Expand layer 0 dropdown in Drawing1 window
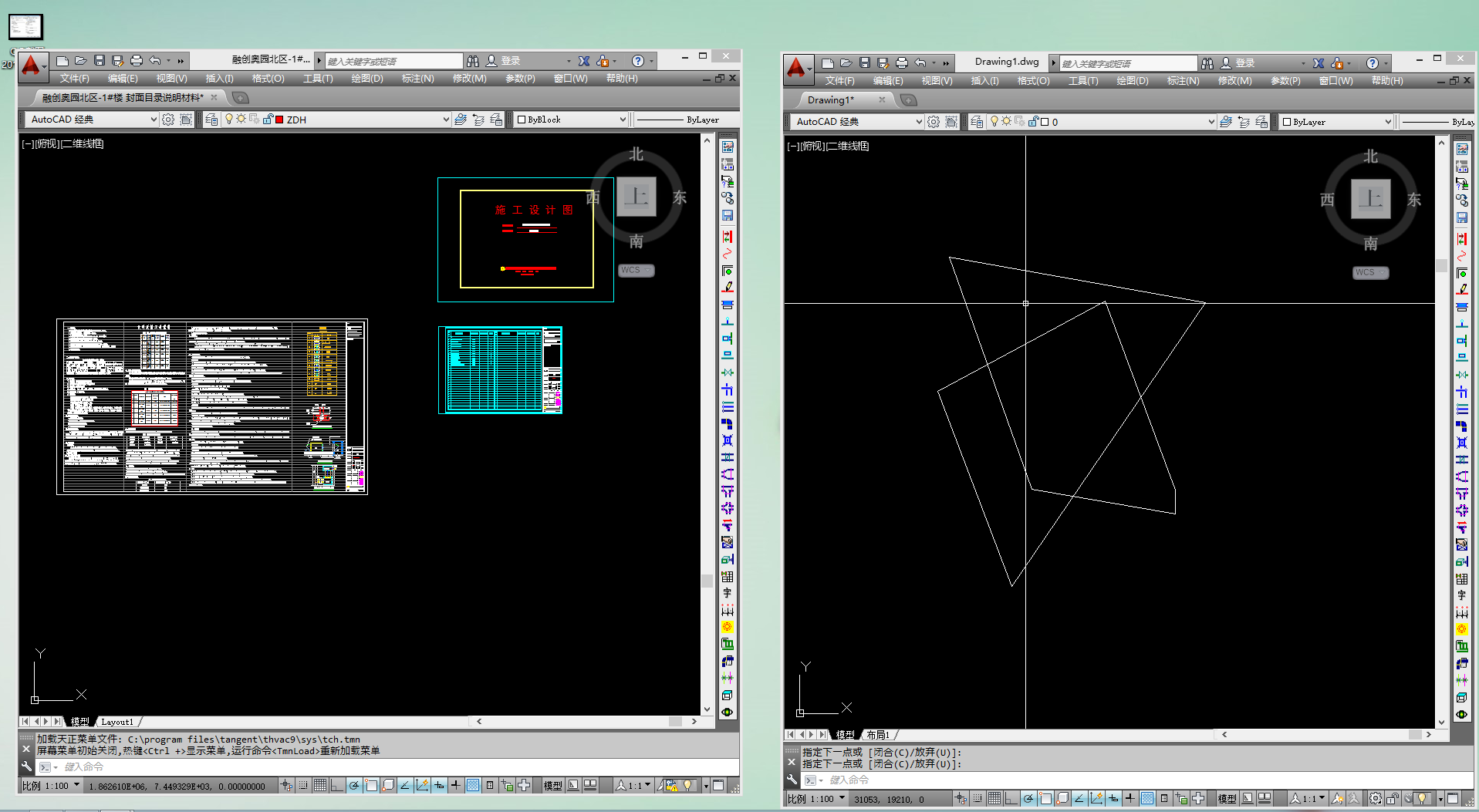The width and height of the screenshot is (1479, 812). (1211, 122)
